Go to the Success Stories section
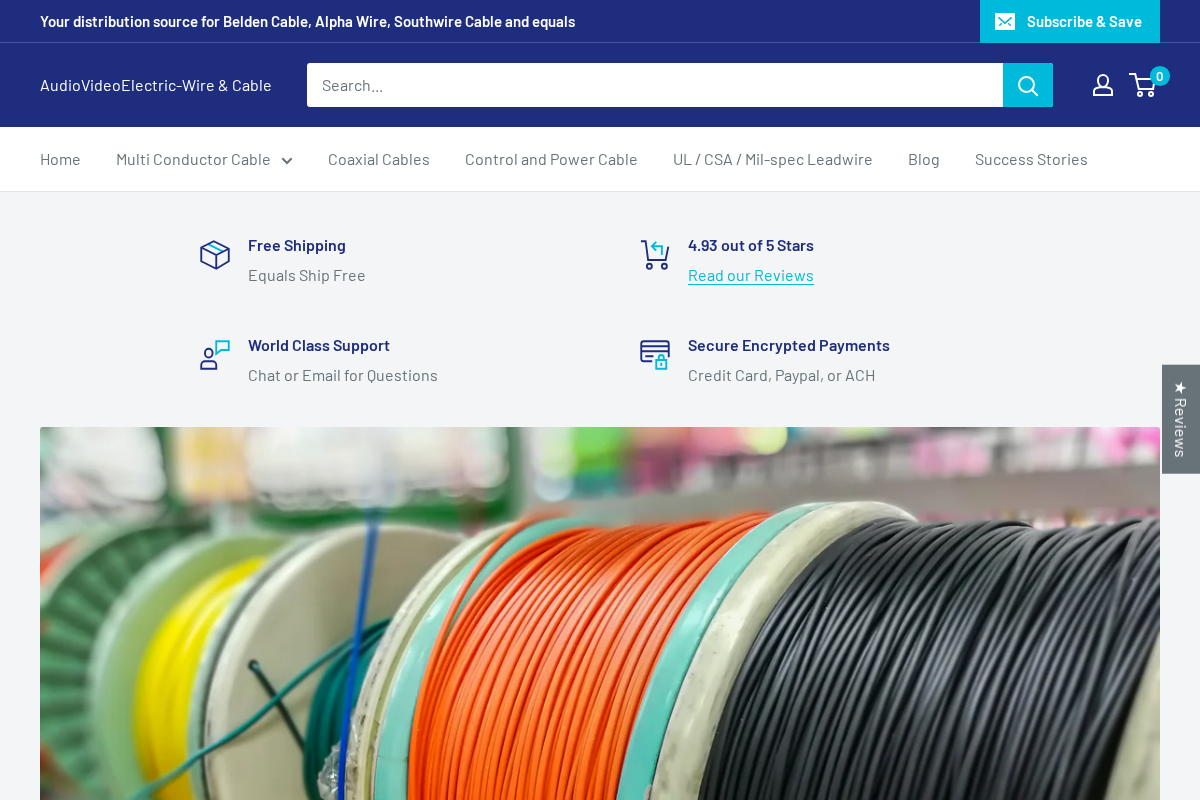The height and width of the screenshot is (800, 1200). coord(1031,159)
